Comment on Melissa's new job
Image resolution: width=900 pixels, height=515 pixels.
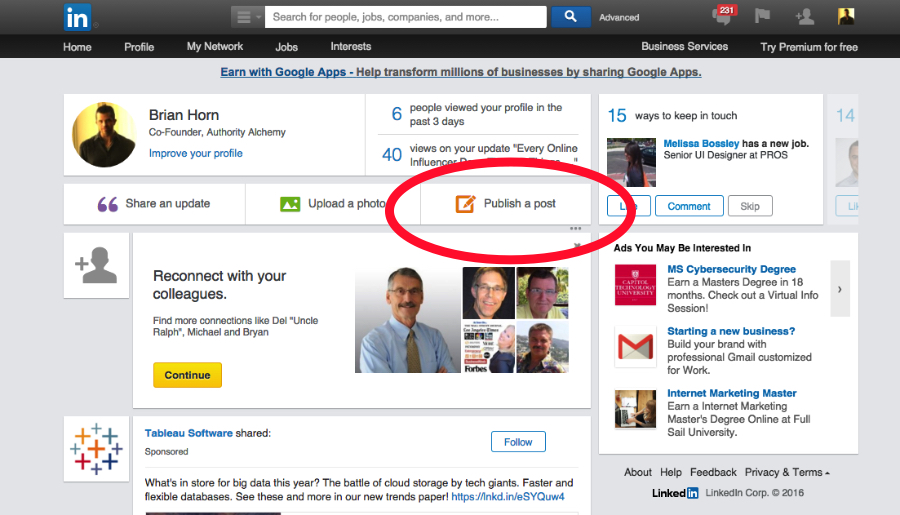coord(689,206)
